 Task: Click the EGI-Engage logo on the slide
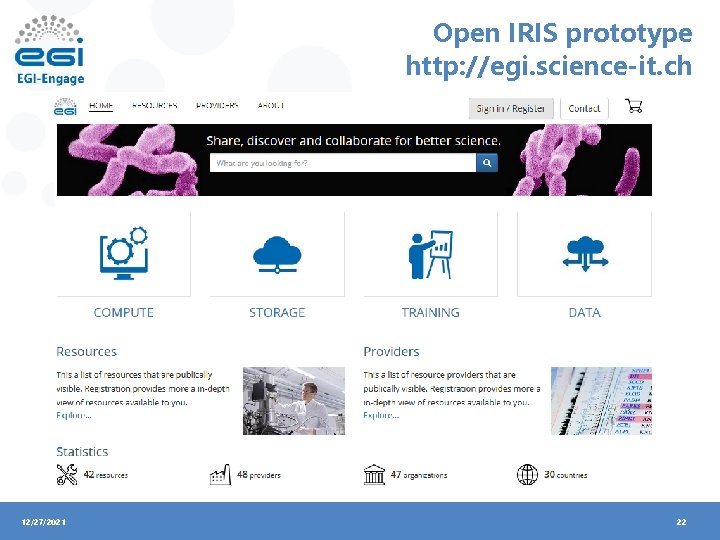click(x=50, y=50)
